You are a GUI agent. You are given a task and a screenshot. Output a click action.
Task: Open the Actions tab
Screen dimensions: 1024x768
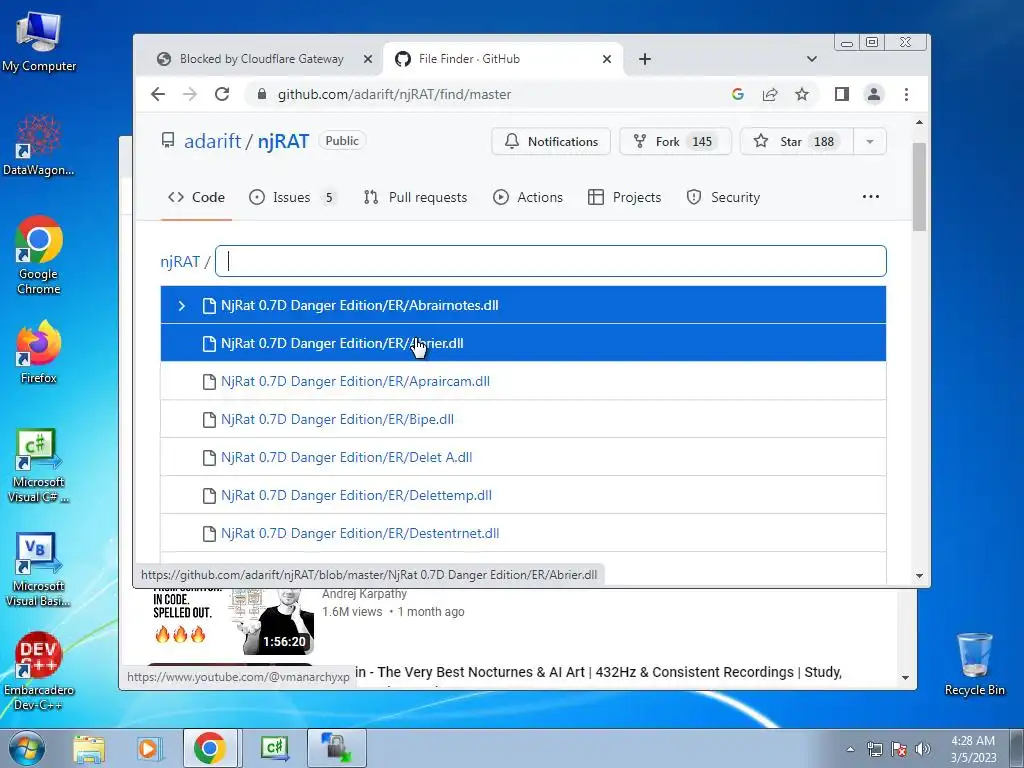(x=528, y=197)
